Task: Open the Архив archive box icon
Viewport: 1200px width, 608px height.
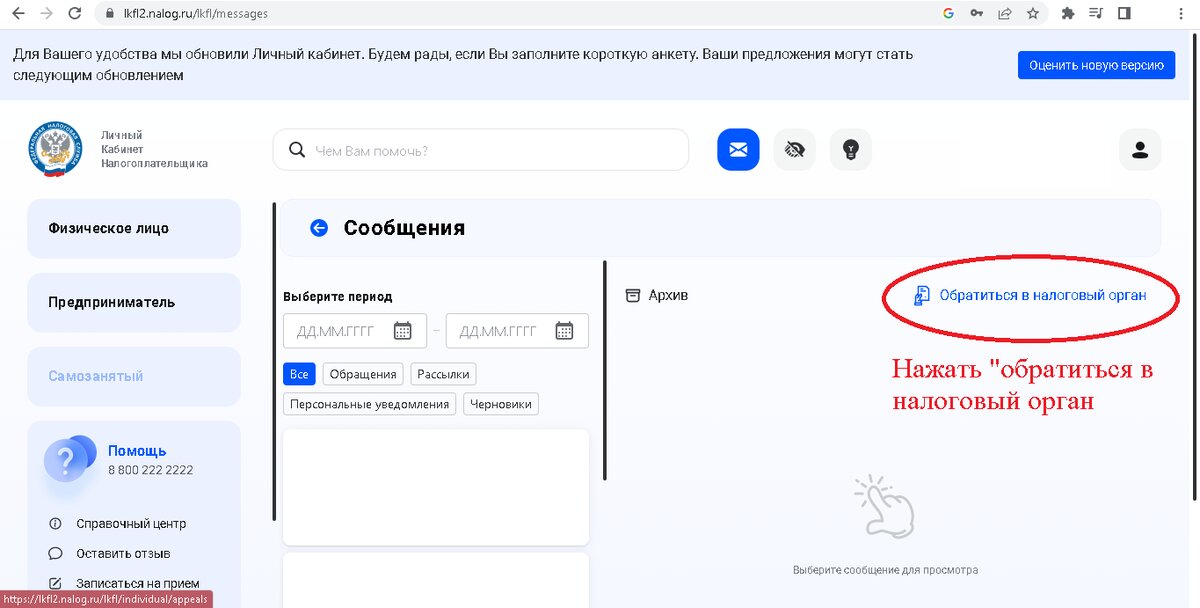Action: tap(633, 294)
